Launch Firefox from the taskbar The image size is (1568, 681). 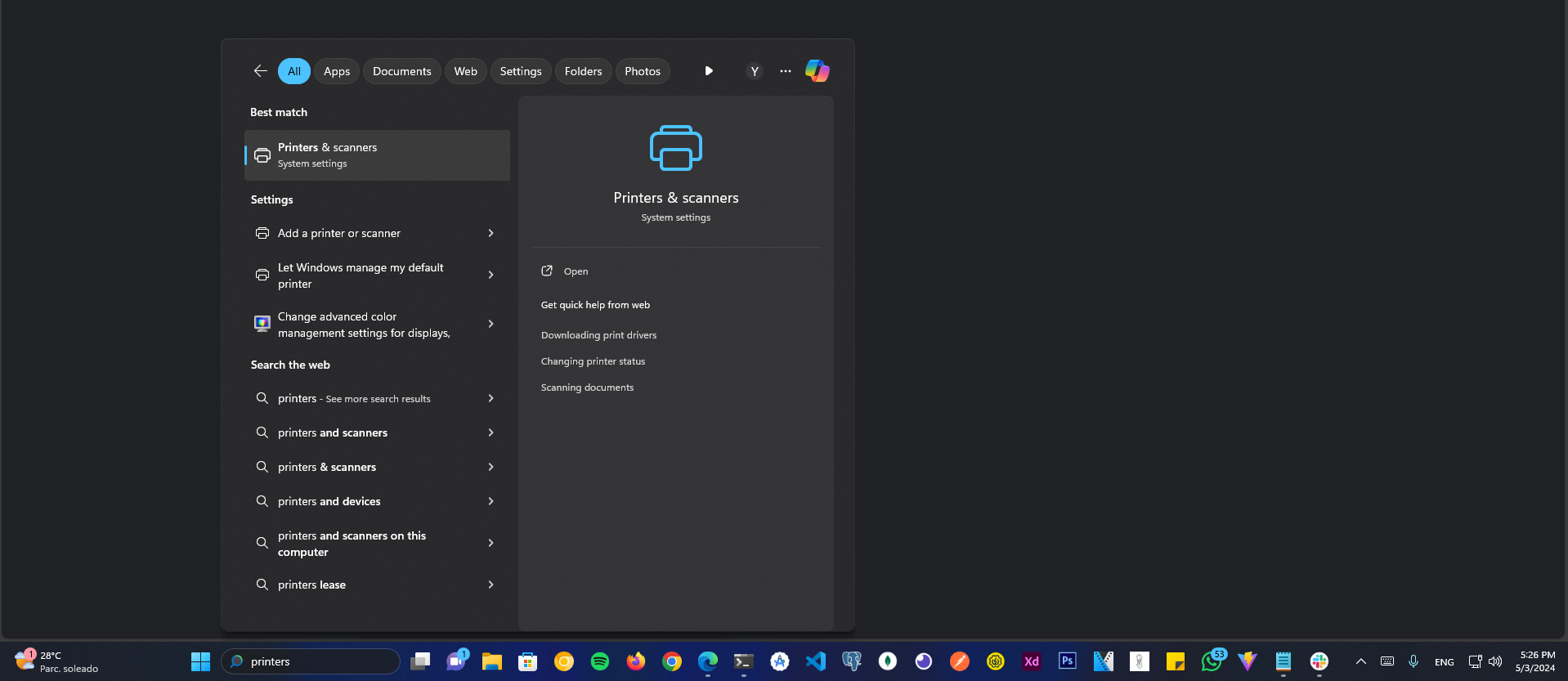click(636, 661)
